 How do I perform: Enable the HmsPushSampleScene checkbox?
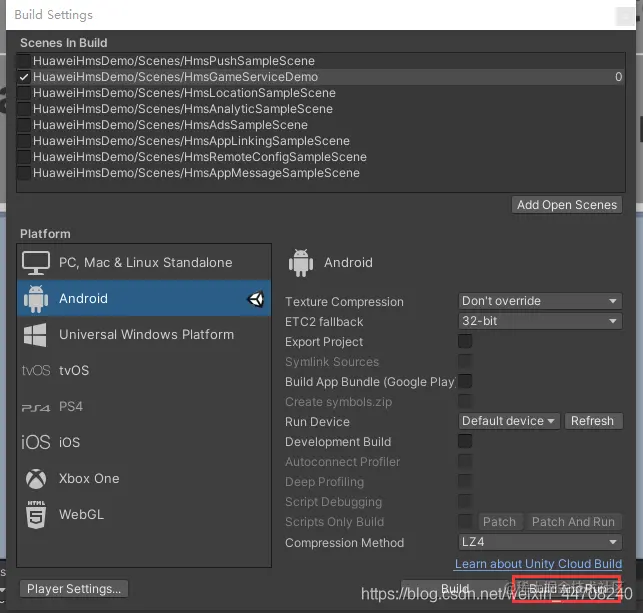[24, 61]
